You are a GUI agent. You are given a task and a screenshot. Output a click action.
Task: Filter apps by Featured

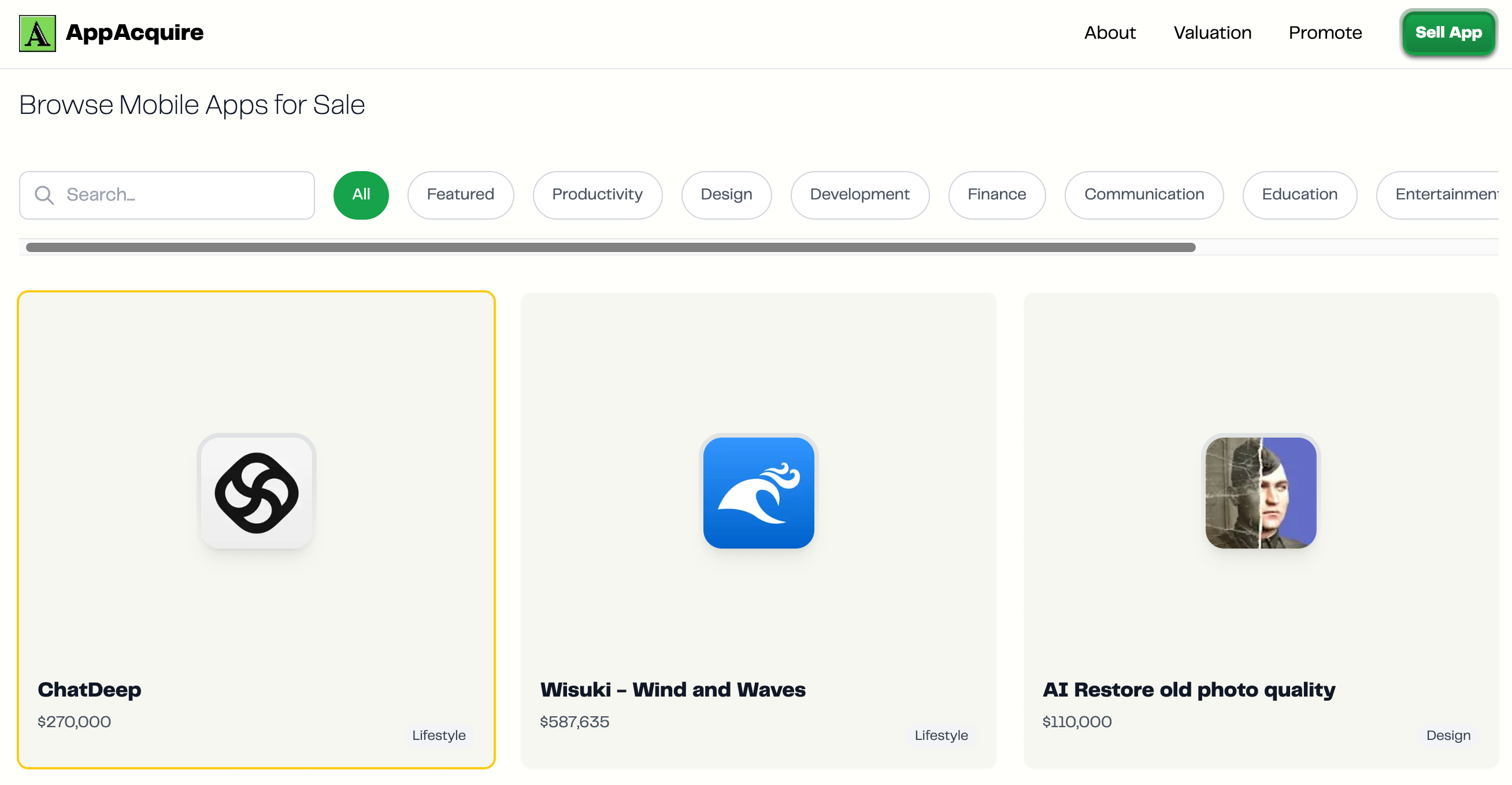pyautogui.click(x=460, y=195)
